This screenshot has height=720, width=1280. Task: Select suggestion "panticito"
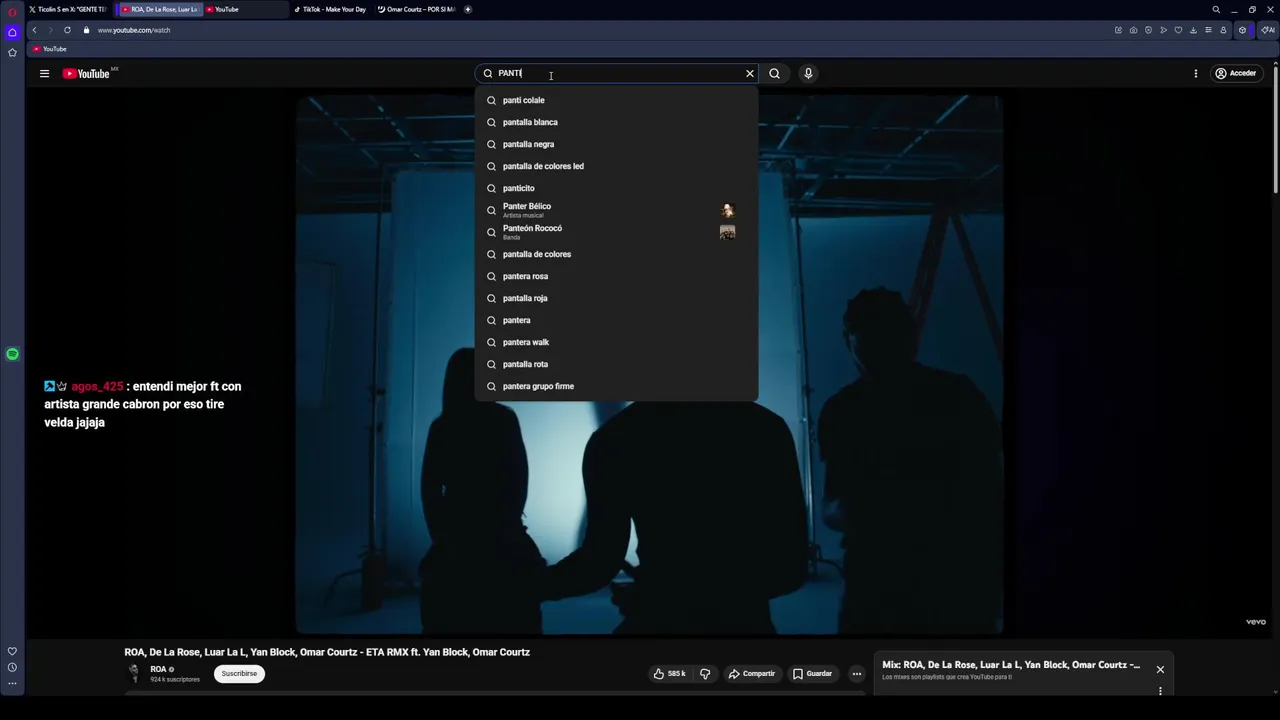tap(617, 188)
